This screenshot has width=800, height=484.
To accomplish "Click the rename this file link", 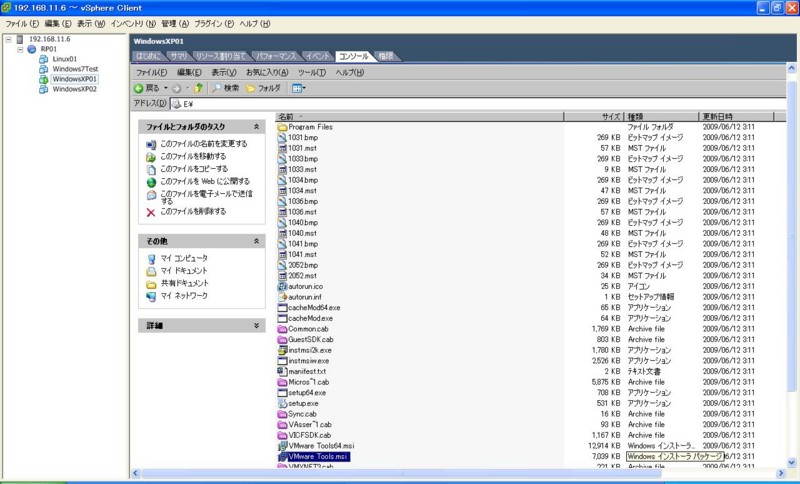I will 204,144.
